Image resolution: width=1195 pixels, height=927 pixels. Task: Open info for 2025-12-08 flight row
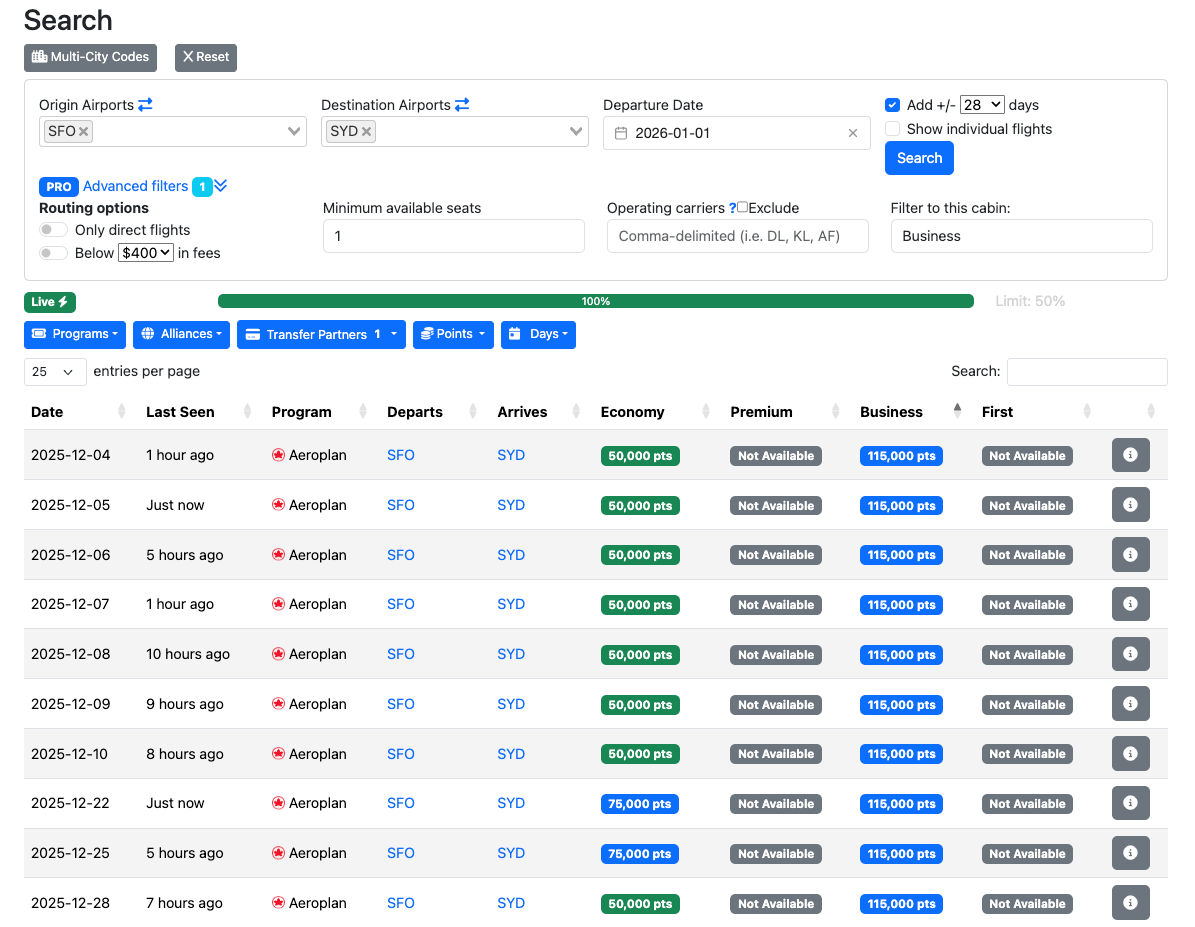(x=1130, y=654)
